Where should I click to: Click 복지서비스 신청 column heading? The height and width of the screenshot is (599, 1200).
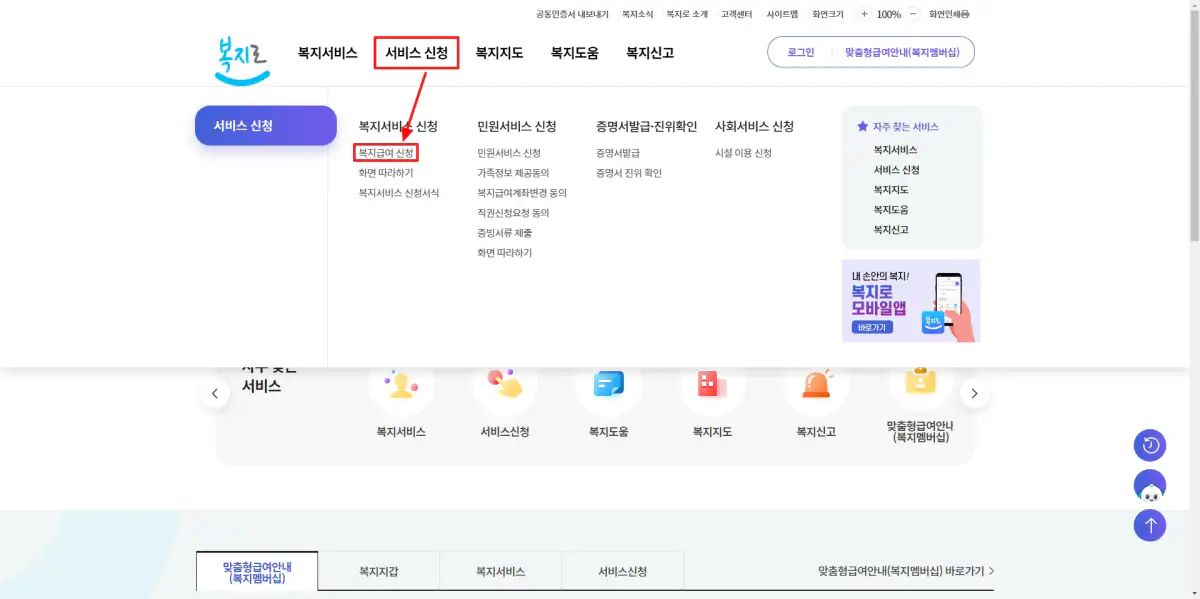pos(398,126)
